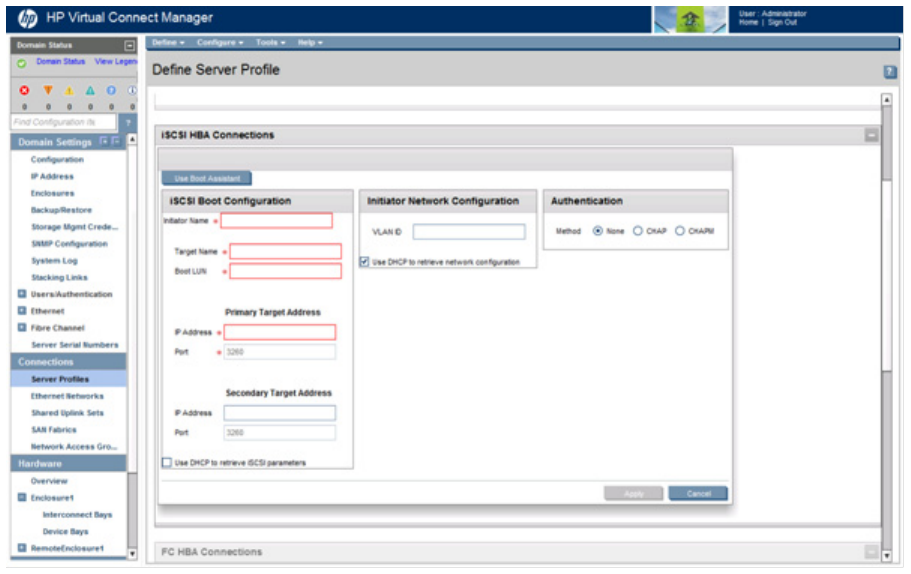Click the Secondary Target IP Address field

pyautogui.click(x=279, y=413)
